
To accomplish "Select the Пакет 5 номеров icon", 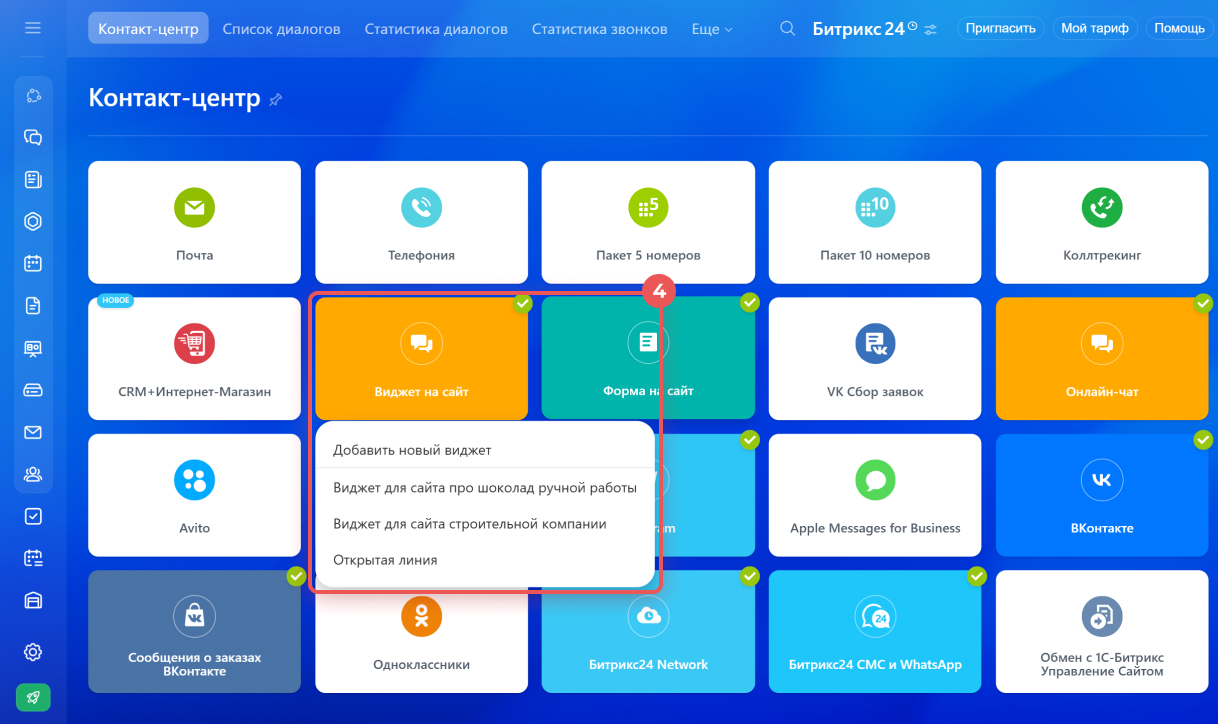I will tap(648, 208).
